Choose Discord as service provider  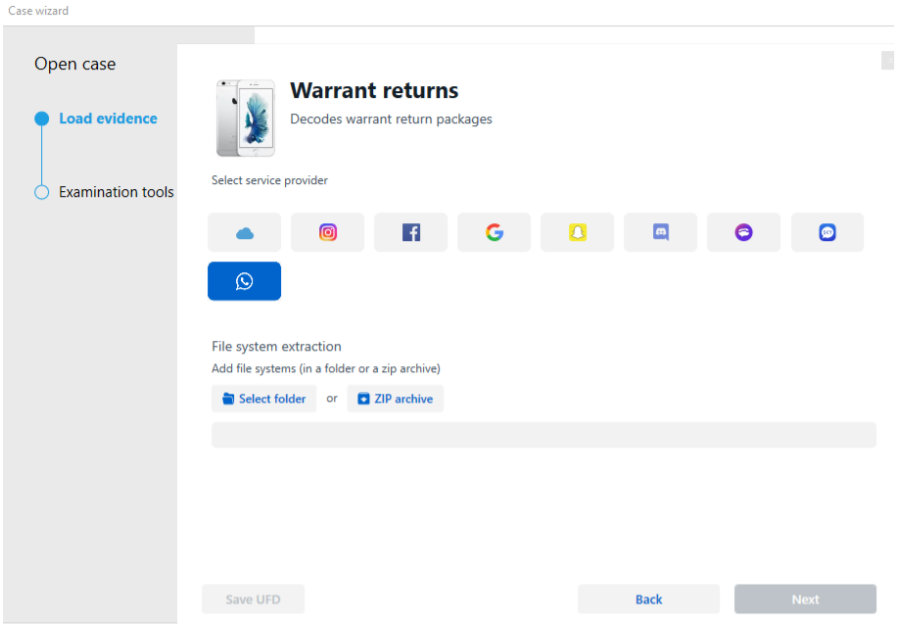tap(660, 232)
